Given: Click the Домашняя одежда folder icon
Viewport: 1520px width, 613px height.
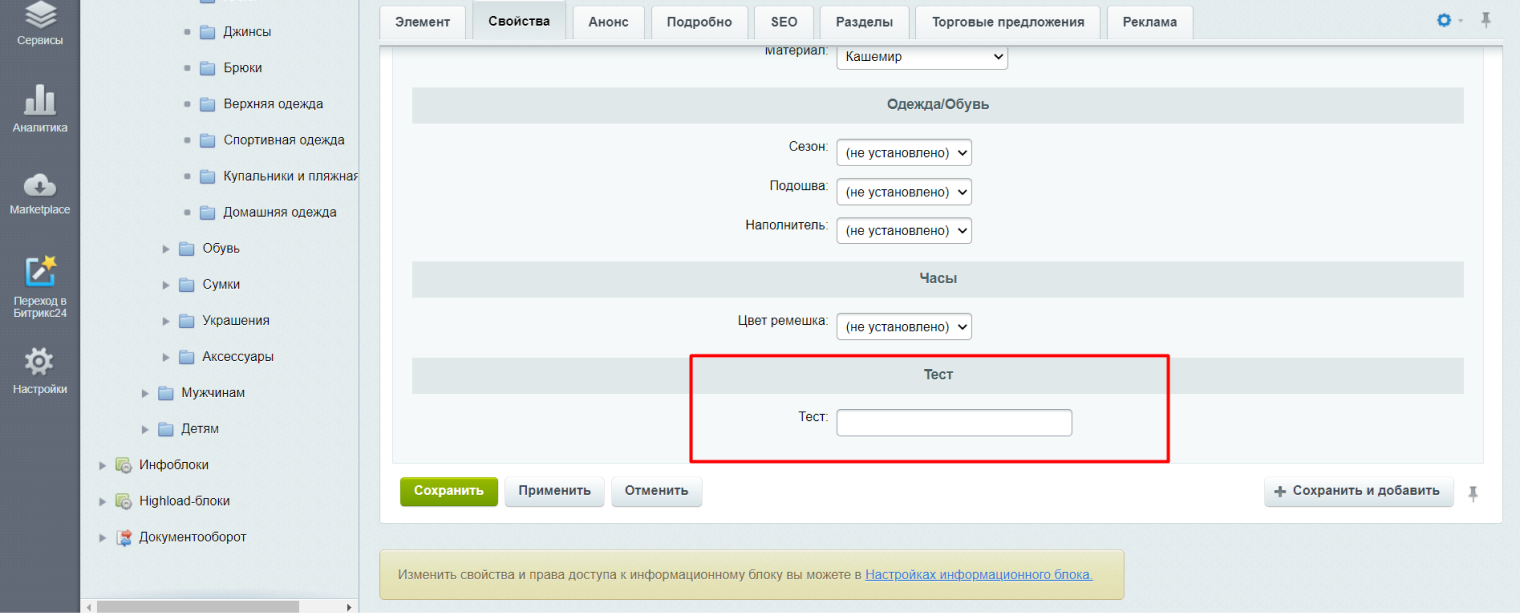Looking at the screenshot, I should pos(208,212).
